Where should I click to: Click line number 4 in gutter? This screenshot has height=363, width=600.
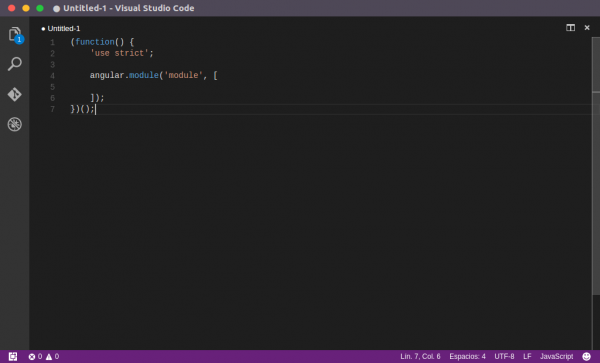(52, 76)
